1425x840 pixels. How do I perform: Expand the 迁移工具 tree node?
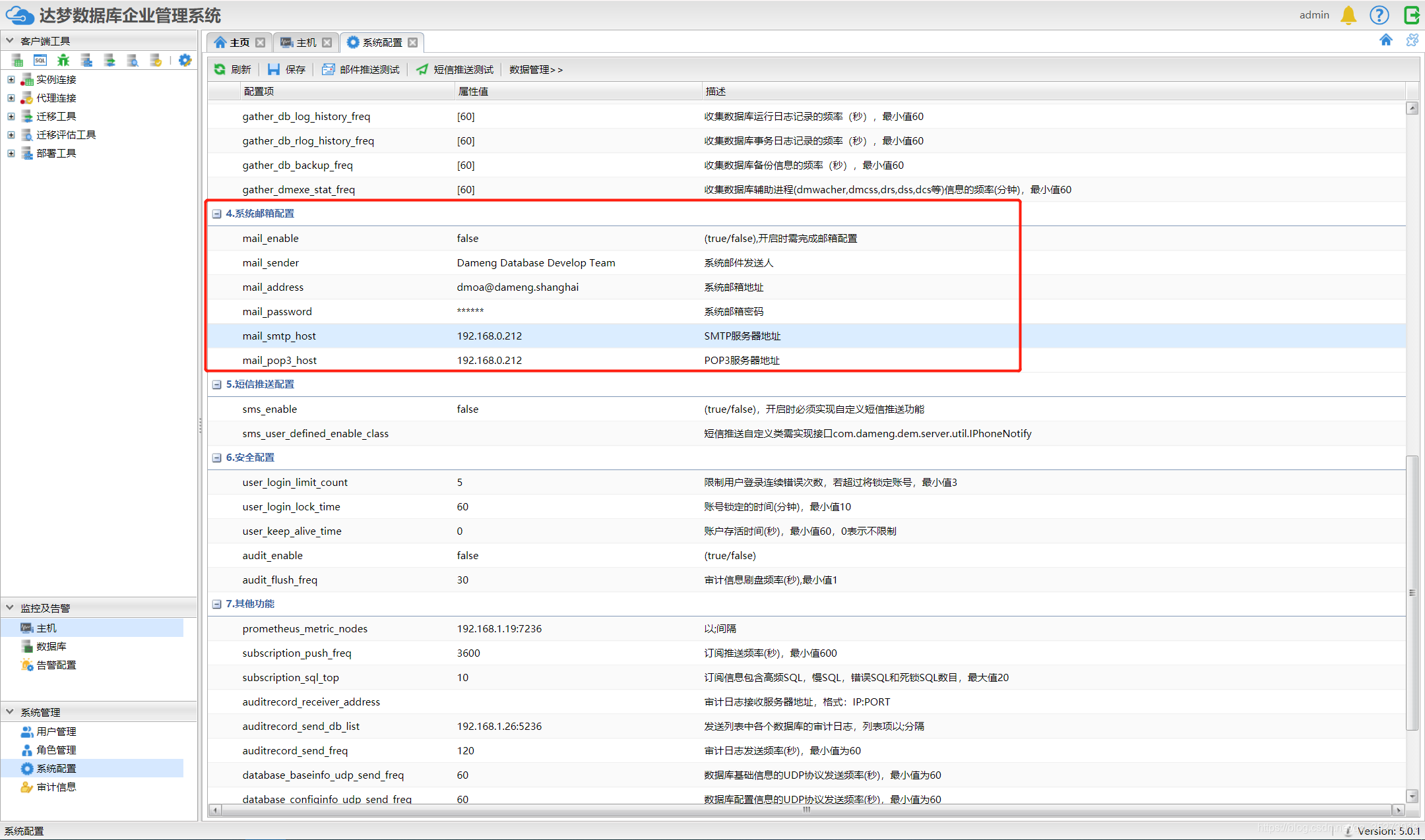point(11,116)
